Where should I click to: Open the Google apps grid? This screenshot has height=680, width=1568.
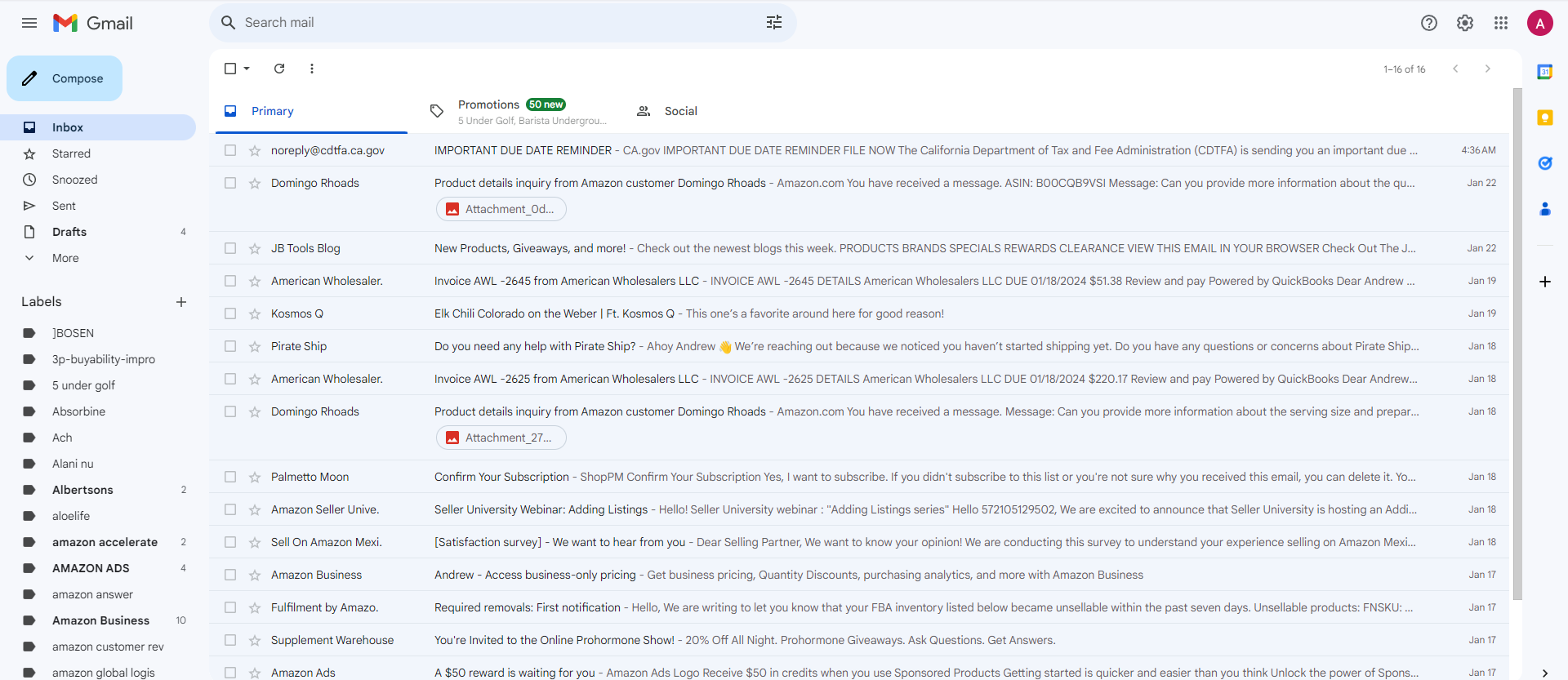[x=1501, y=23]
